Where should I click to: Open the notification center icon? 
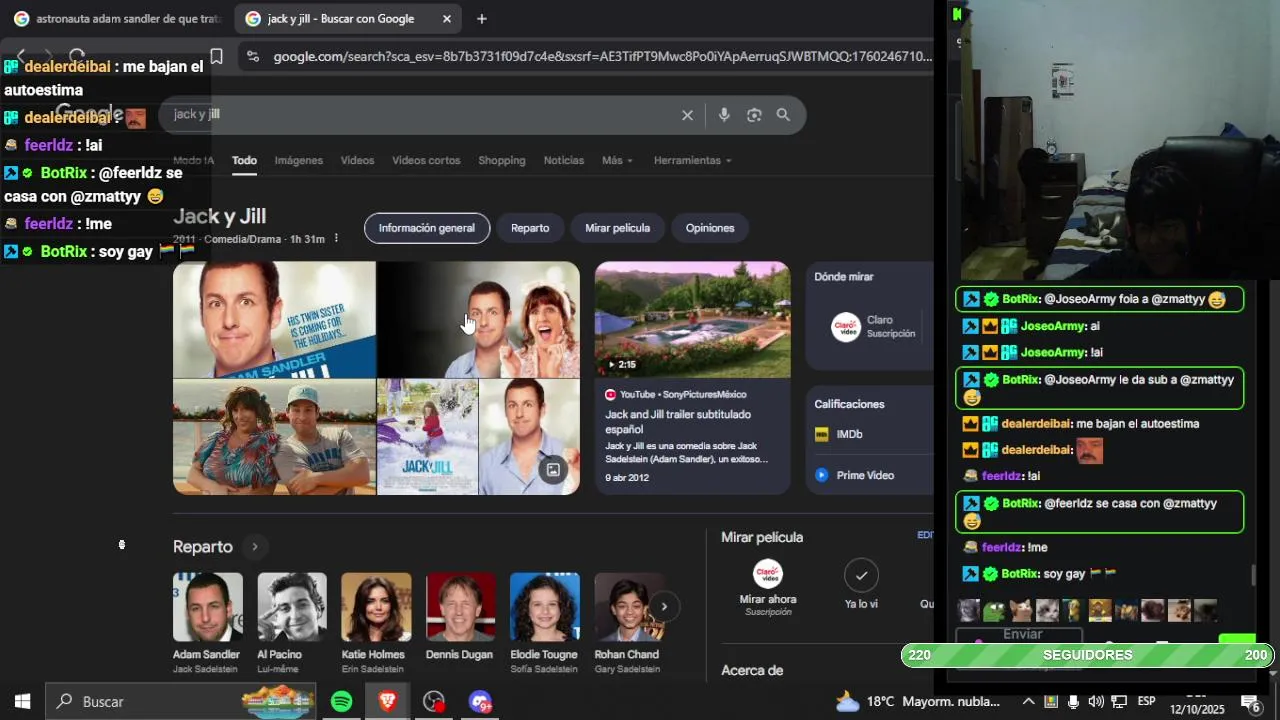pos(1250,703)
